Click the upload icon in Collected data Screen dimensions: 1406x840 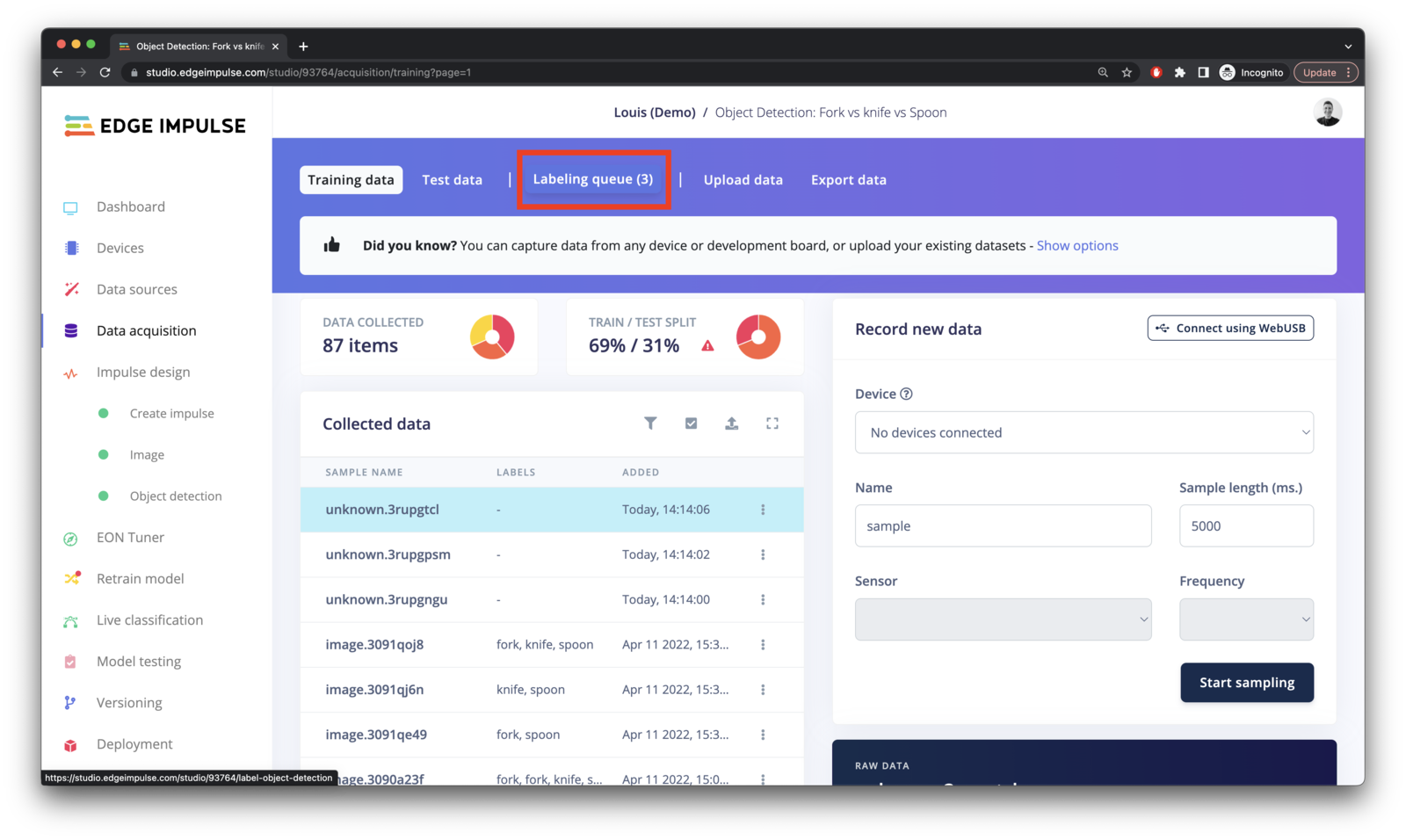(x=731, y=424)
